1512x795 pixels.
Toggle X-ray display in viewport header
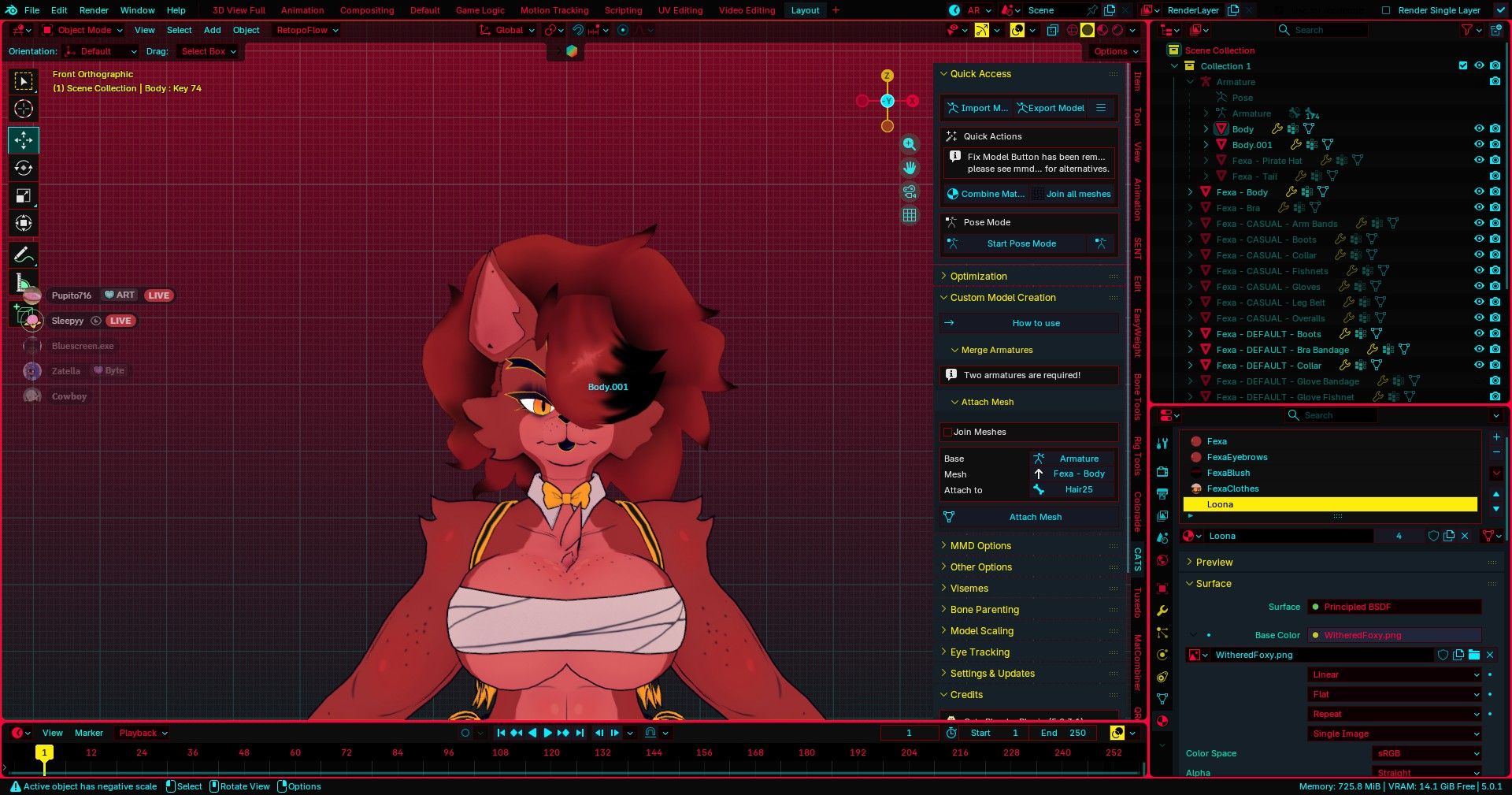(x=1052, y=30)
